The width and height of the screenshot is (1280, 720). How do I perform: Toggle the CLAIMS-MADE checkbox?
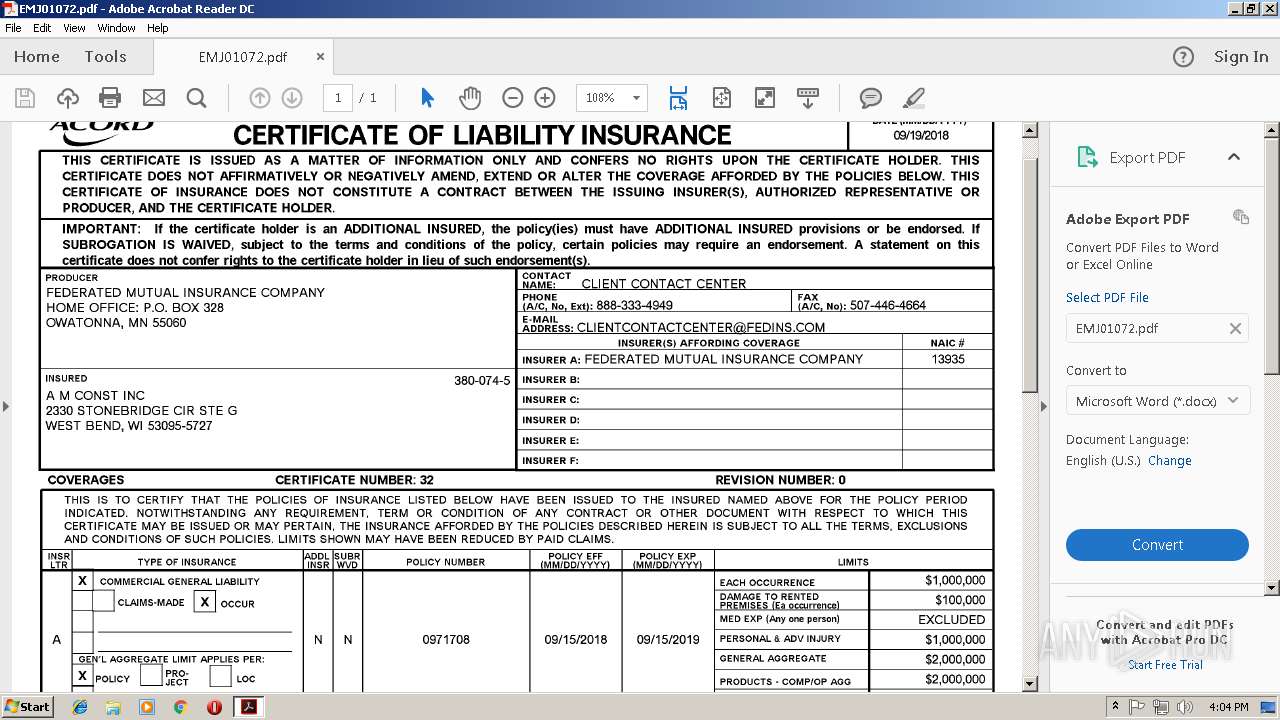103,601
